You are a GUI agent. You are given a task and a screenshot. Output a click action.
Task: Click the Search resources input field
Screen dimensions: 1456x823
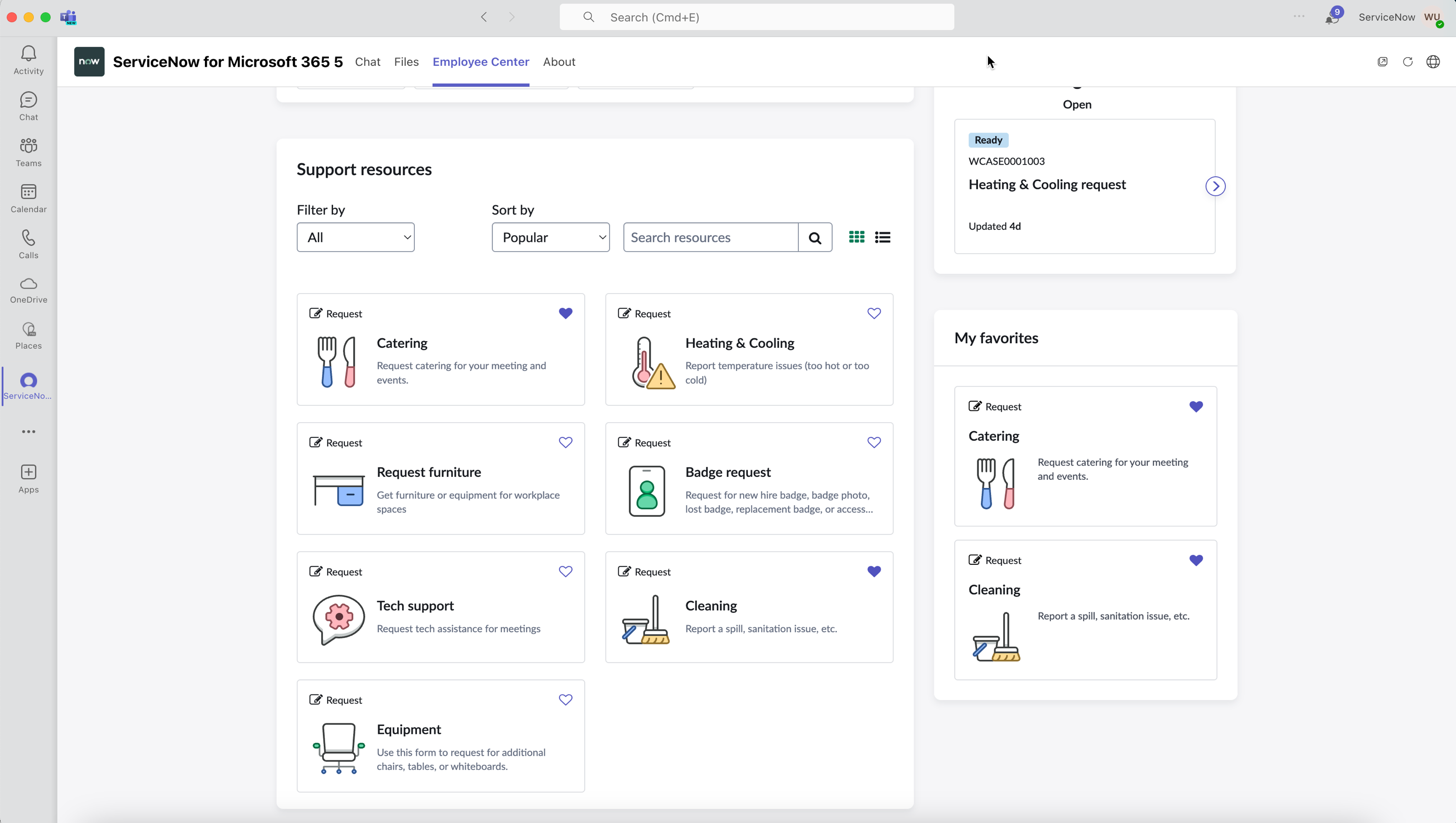click(x=711, y=237)
